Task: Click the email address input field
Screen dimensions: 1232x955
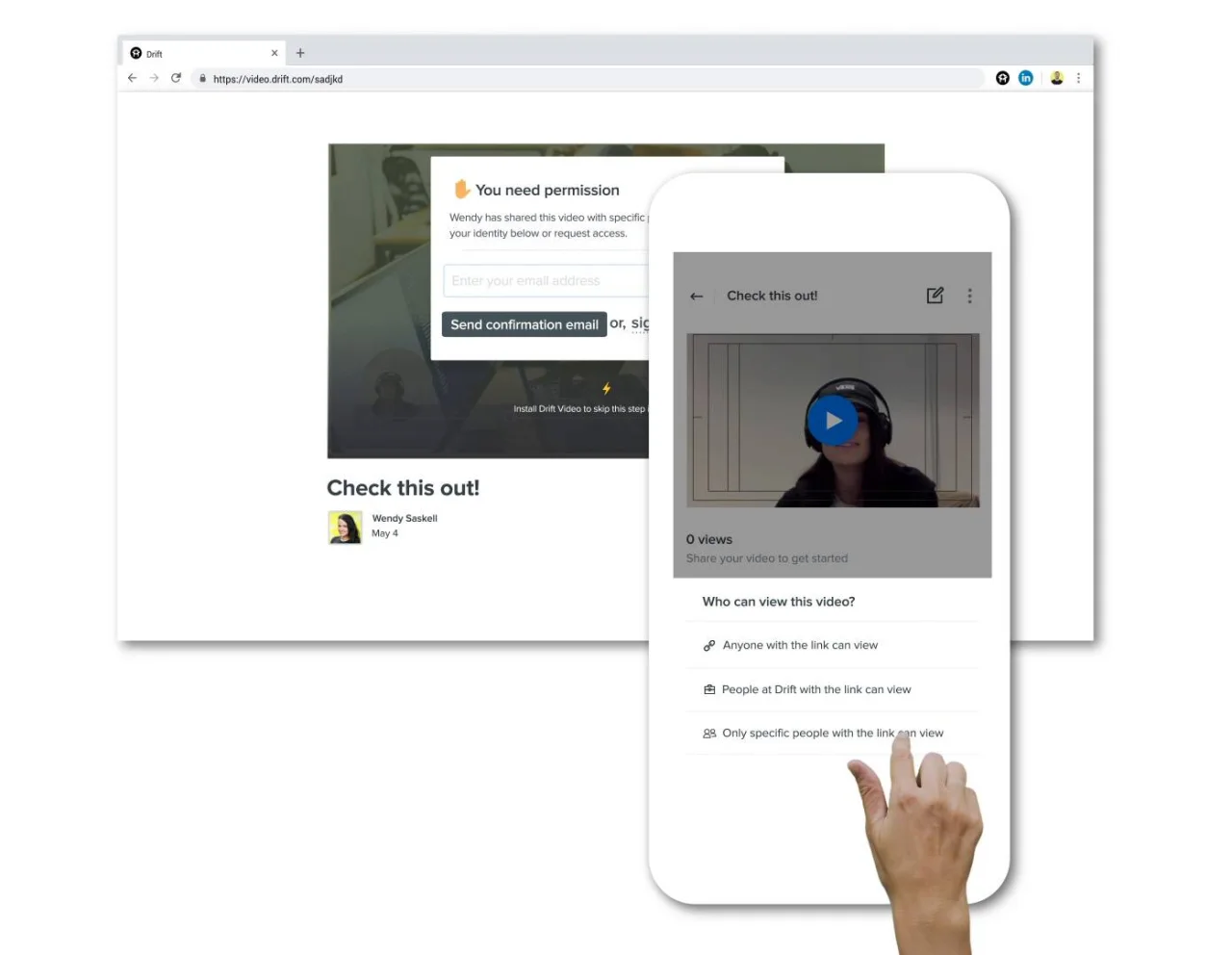Action: tap(546, 281)
